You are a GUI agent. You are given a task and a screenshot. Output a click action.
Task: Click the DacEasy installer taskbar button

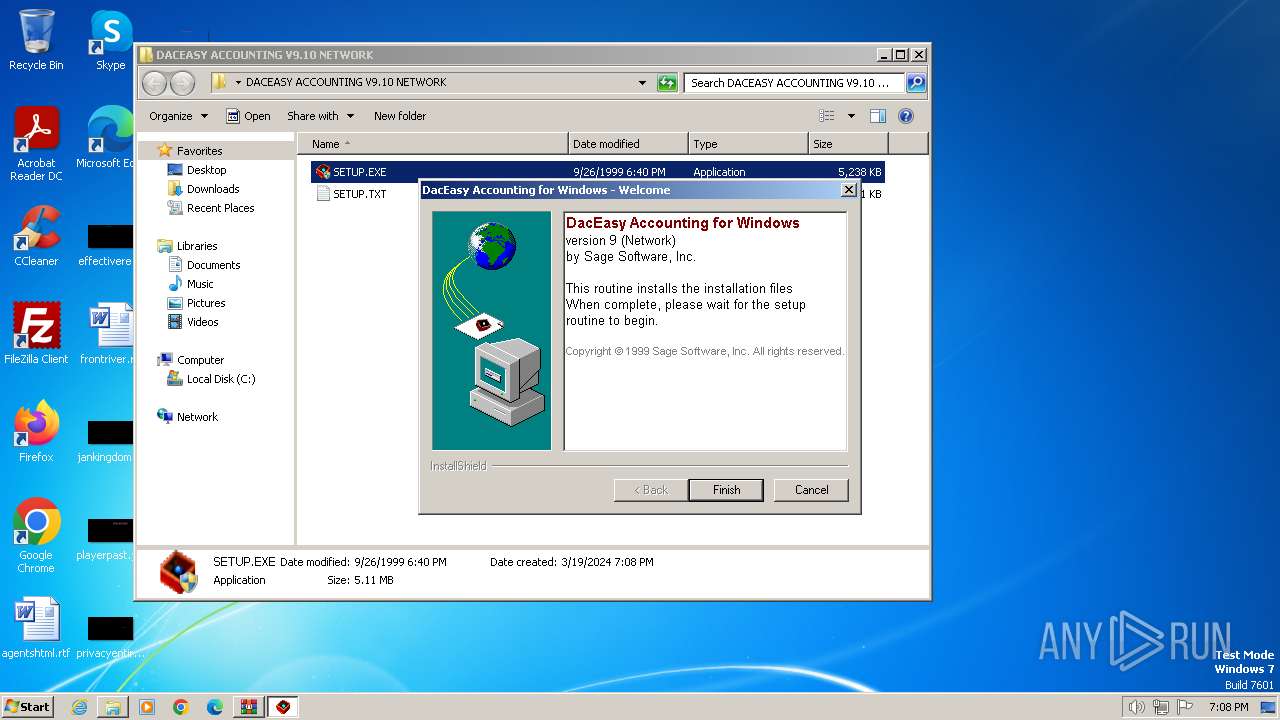coord(284,707)
